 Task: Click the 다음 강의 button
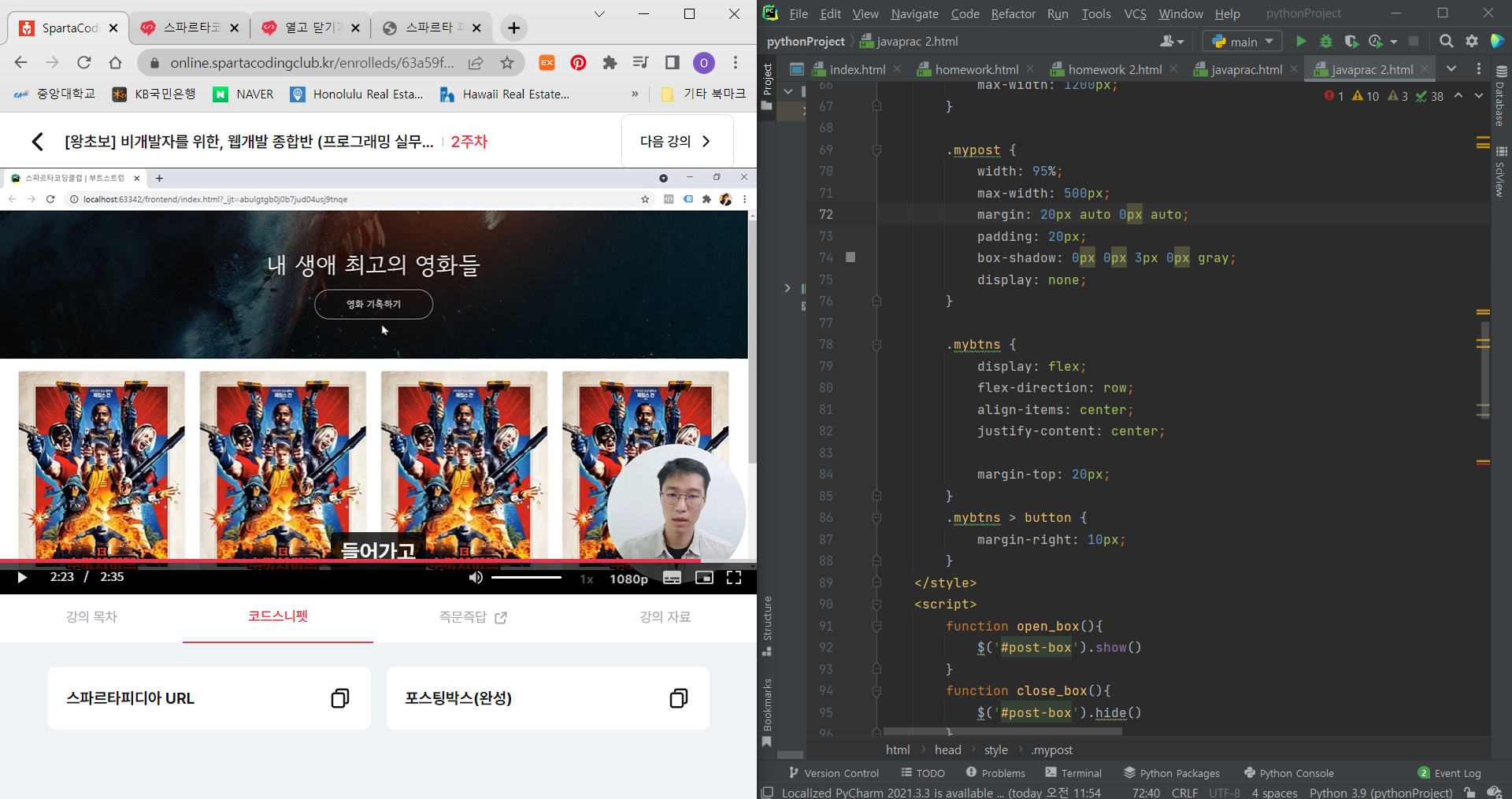click(677, 141)
